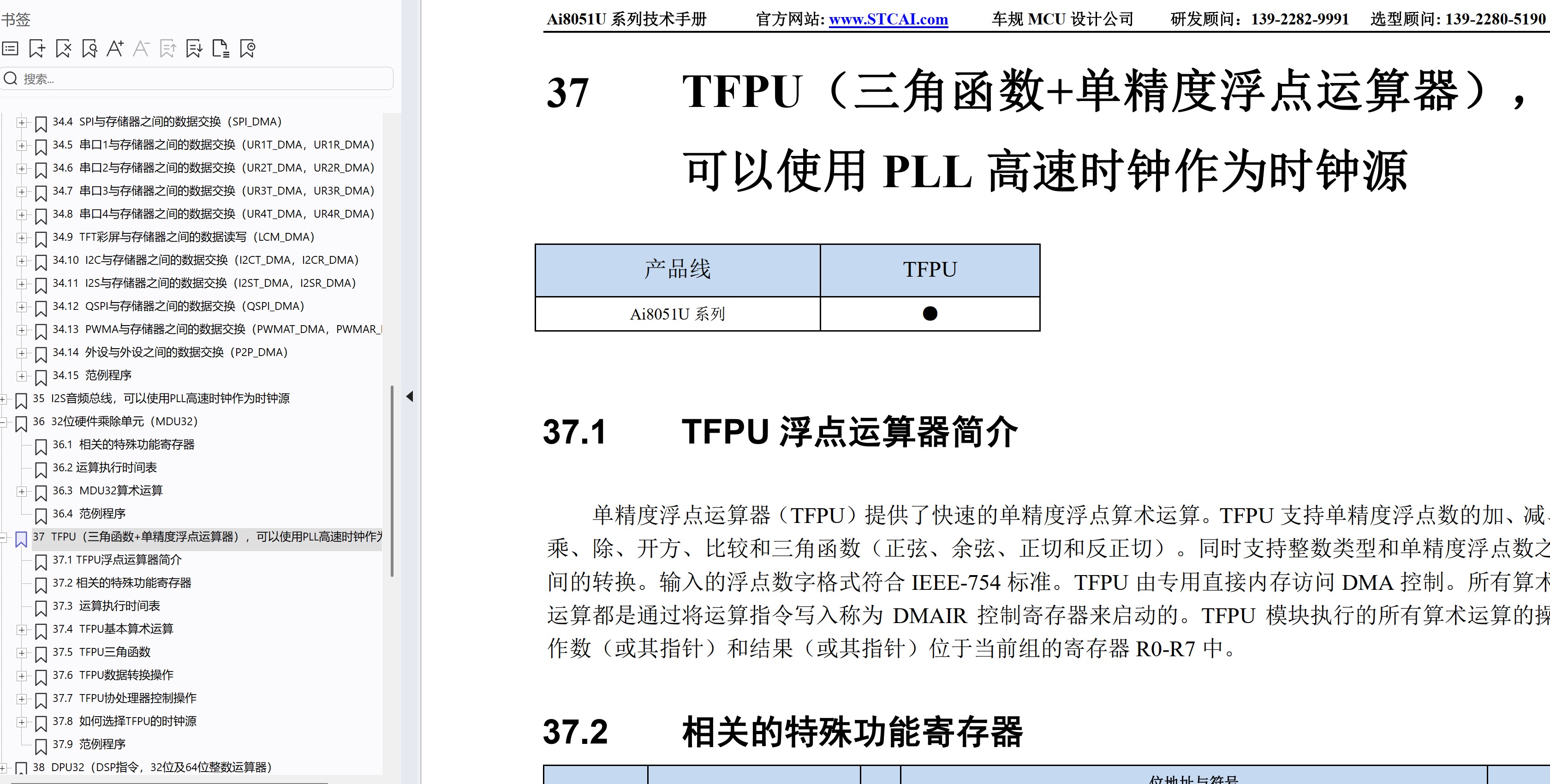Open bookmark 37.6 TFPU数据转换操作

tap(113, 675)
